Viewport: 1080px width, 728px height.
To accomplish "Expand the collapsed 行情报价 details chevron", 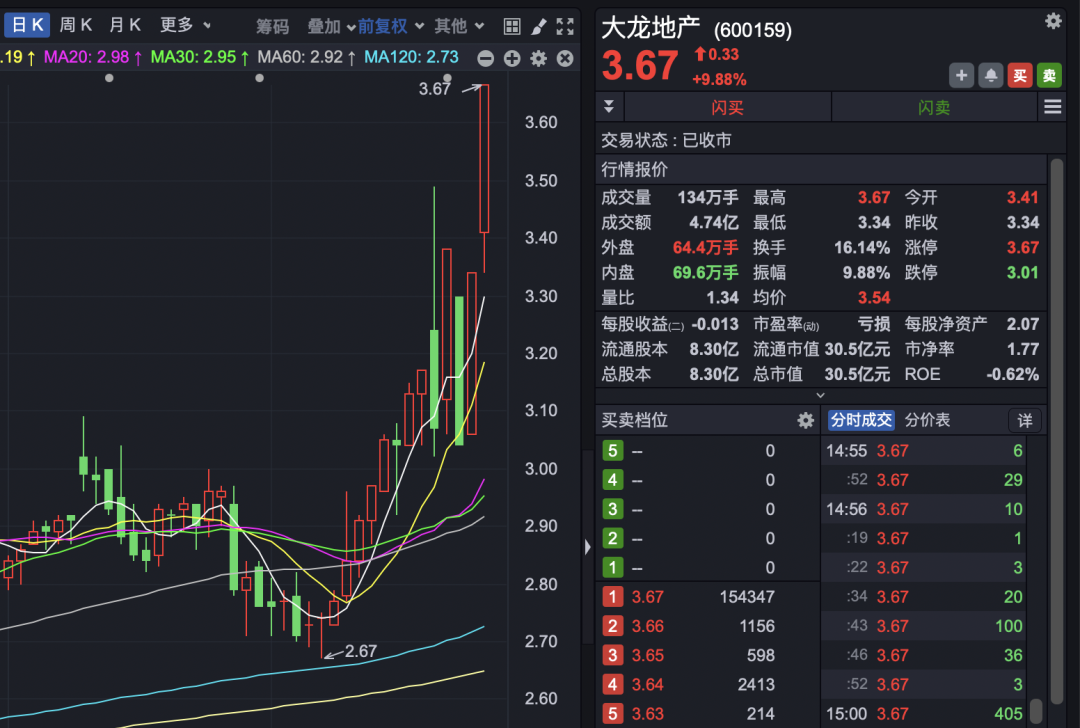I will pos(822,396).
